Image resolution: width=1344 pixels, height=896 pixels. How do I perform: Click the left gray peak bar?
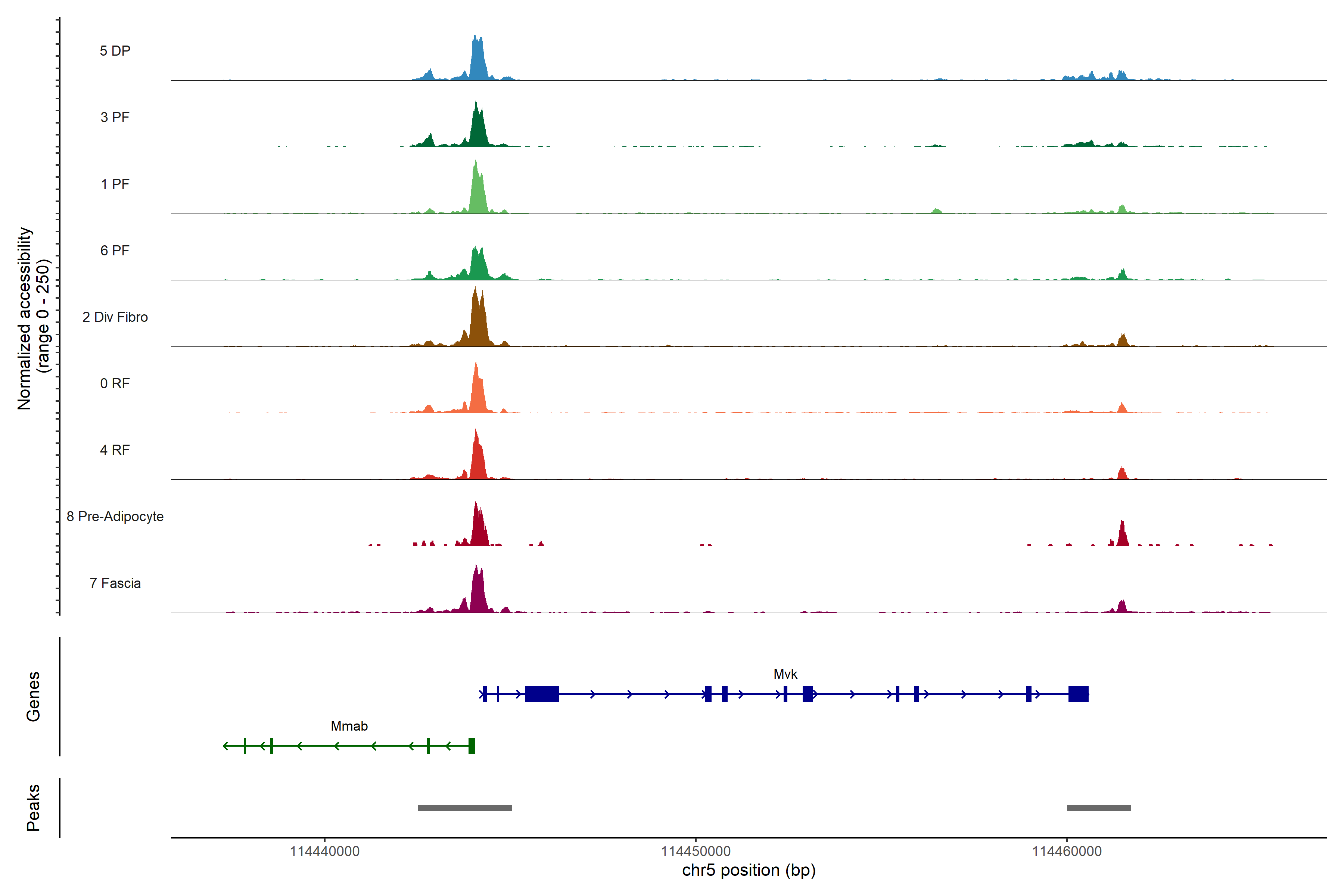pos(464,808)
